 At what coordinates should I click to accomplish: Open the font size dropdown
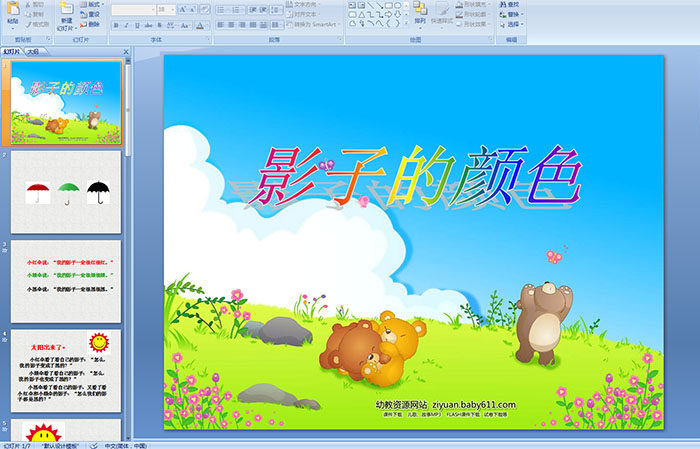[x=174, y=8]
